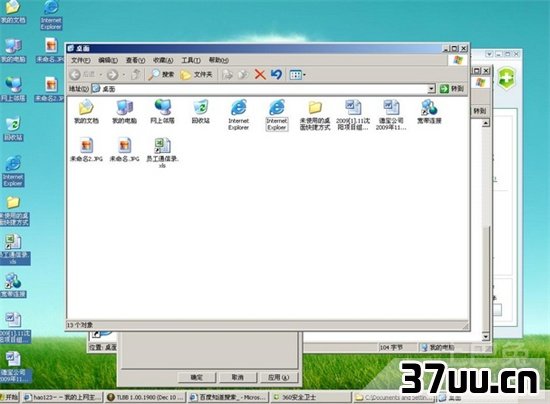The image size is (550, 404).
Task: Click 我的电脑 in background window status bar
Action: (x=438, y=347)
